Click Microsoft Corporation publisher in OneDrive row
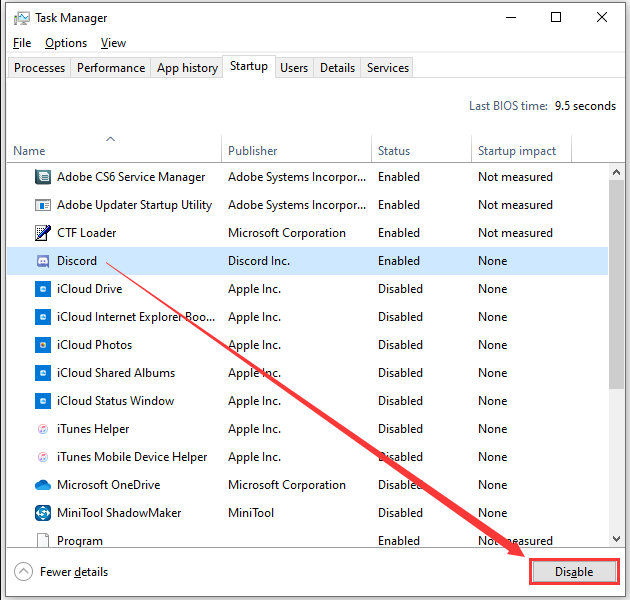This screenshot has width=630, height=600. click(x=287, y=485)
